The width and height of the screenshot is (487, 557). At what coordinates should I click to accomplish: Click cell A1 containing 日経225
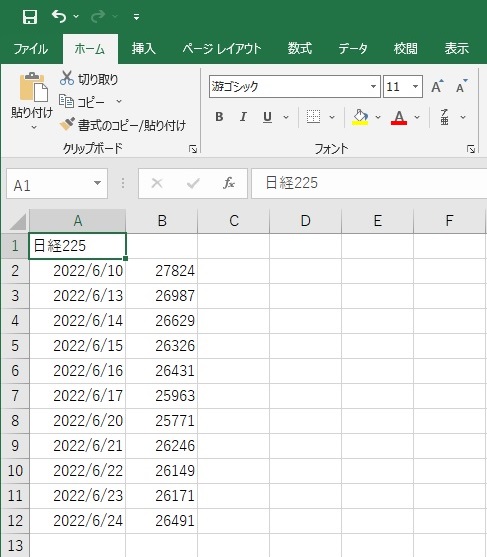(77, 246)
